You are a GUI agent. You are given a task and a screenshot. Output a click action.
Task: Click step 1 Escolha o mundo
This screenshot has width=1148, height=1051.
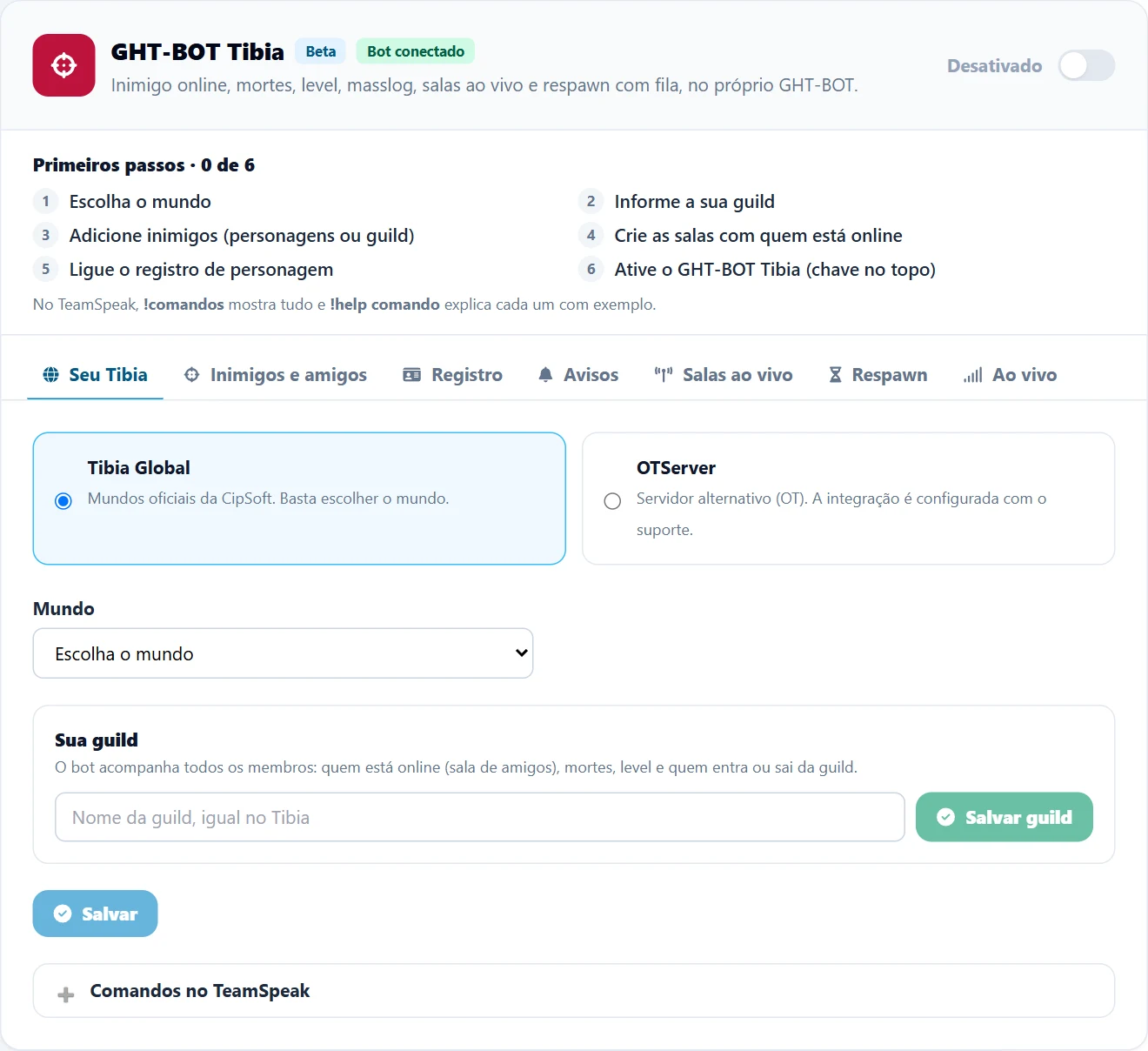[140, 202]
